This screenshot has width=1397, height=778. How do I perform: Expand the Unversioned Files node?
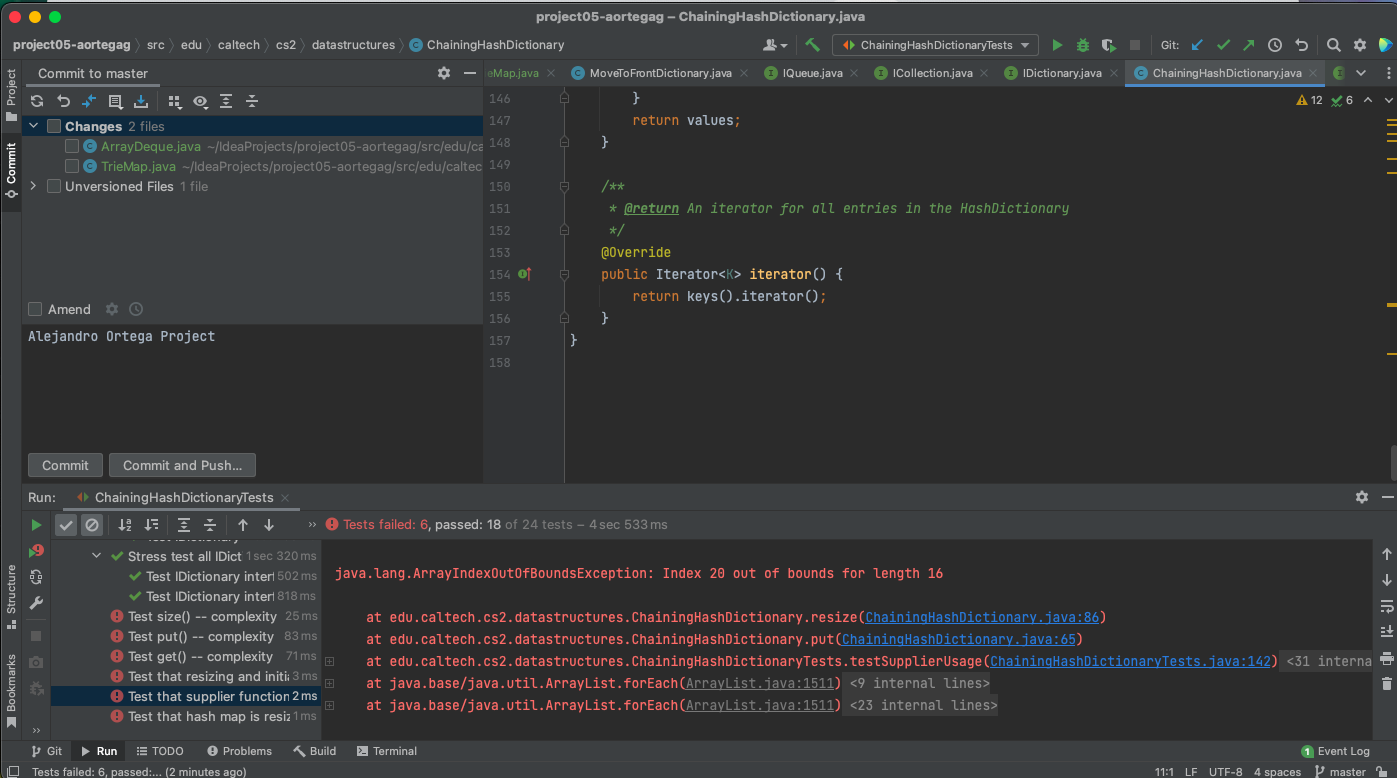tap(34, 186)
